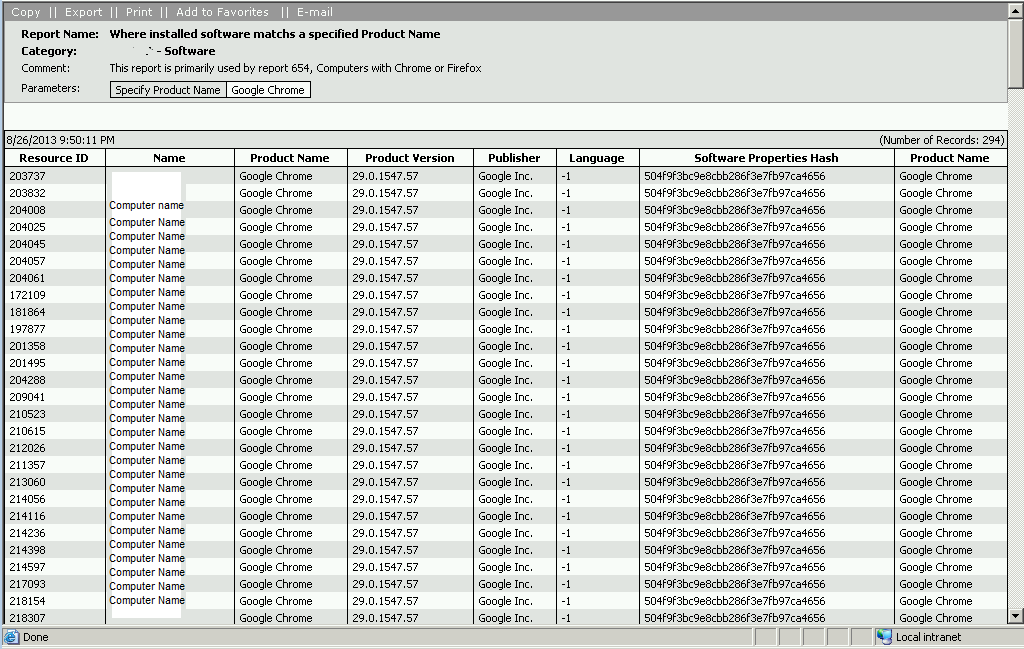
Task: Sort by the Name column header
Action: [169, 158]
